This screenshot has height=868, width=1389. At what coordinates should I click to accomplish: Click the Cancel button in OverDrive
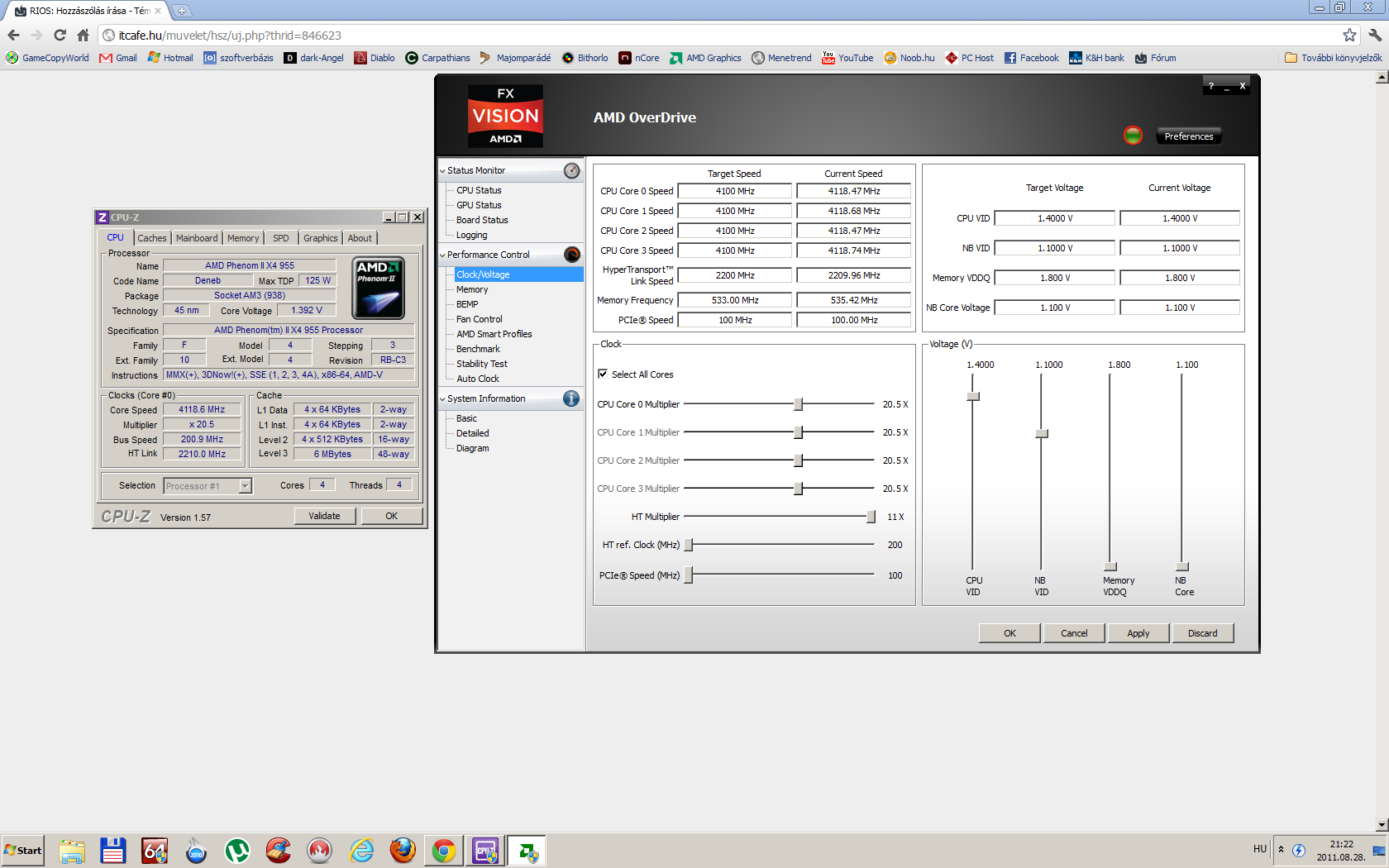coord(1074,633)
